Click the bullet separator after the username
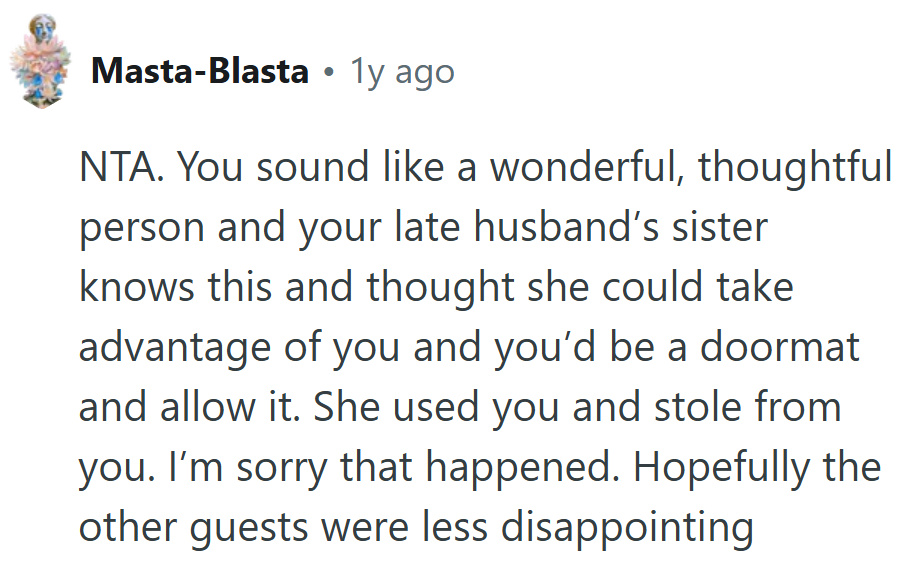Viewport: 921px width, 568px height. tap(328, 72)
